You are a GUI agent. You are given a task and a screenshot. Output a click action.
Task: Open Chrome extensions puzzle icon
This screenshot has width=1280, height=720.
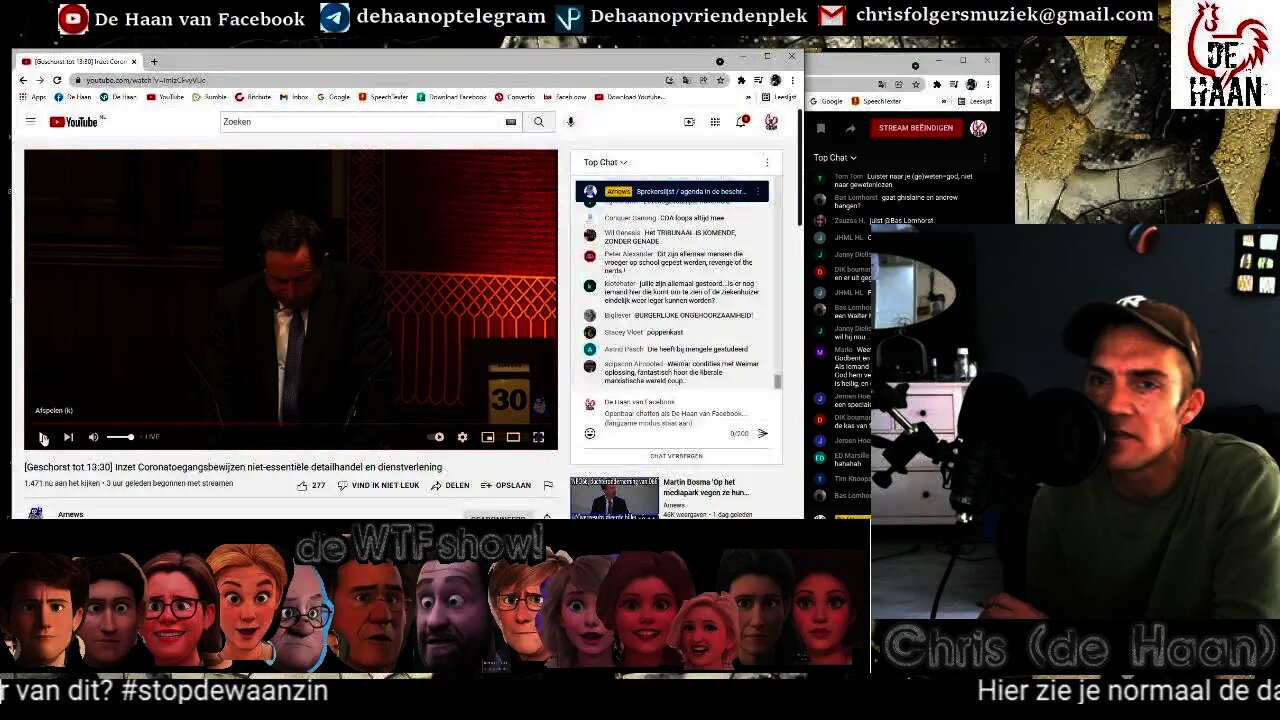pos(741,80)
